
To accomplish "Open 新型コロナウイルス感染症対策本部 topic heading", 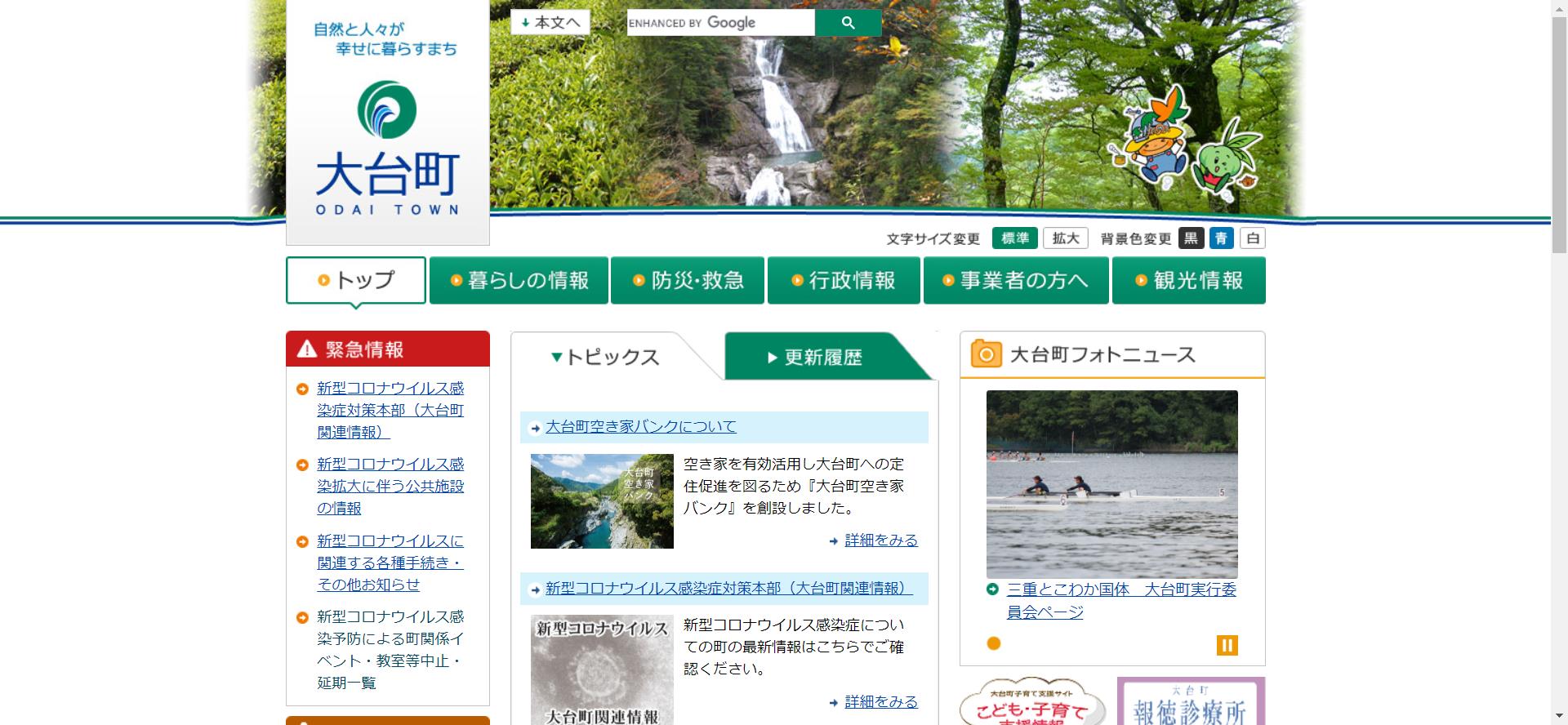I will tap(729, 588).
